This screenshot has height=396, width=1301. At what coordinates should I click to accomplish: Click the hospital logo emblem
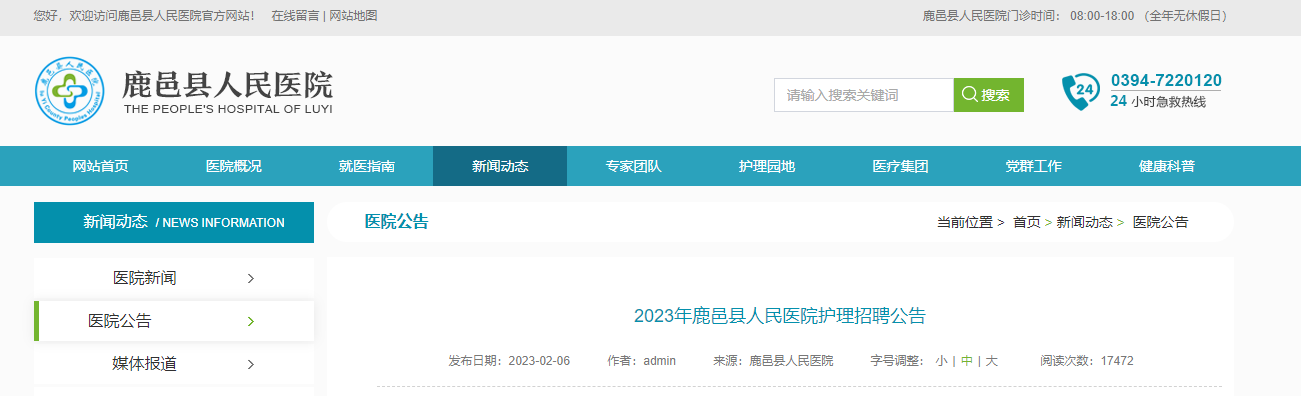[69, 92]
